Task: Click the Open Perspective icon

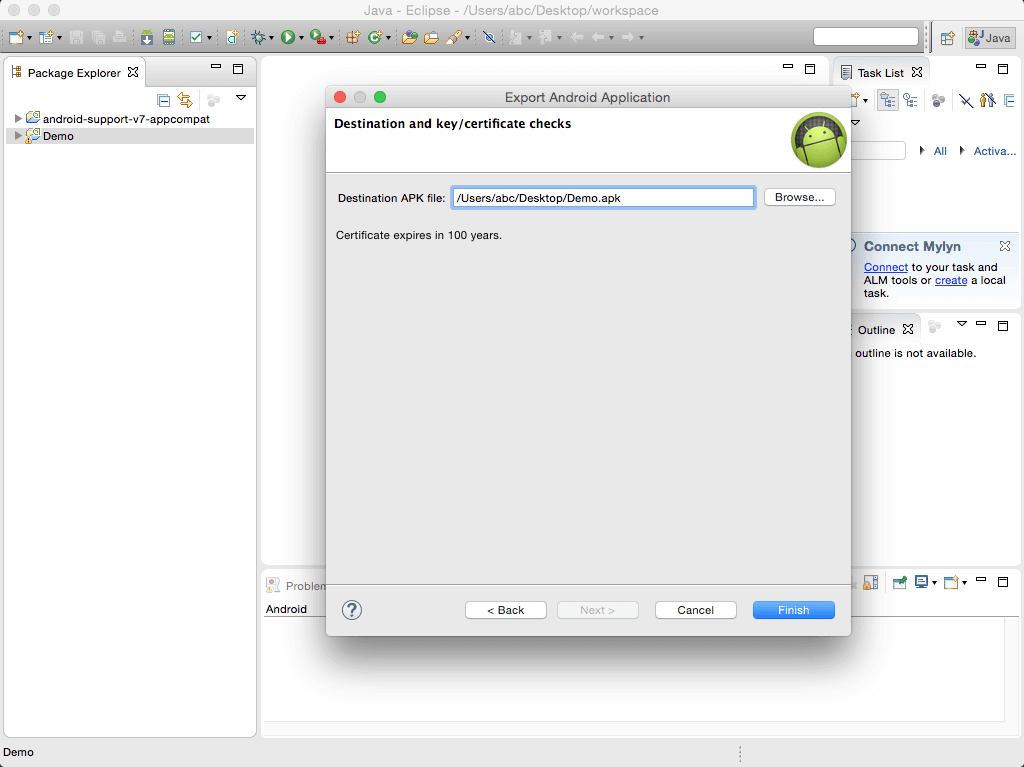Action: [x=948, y=38]
